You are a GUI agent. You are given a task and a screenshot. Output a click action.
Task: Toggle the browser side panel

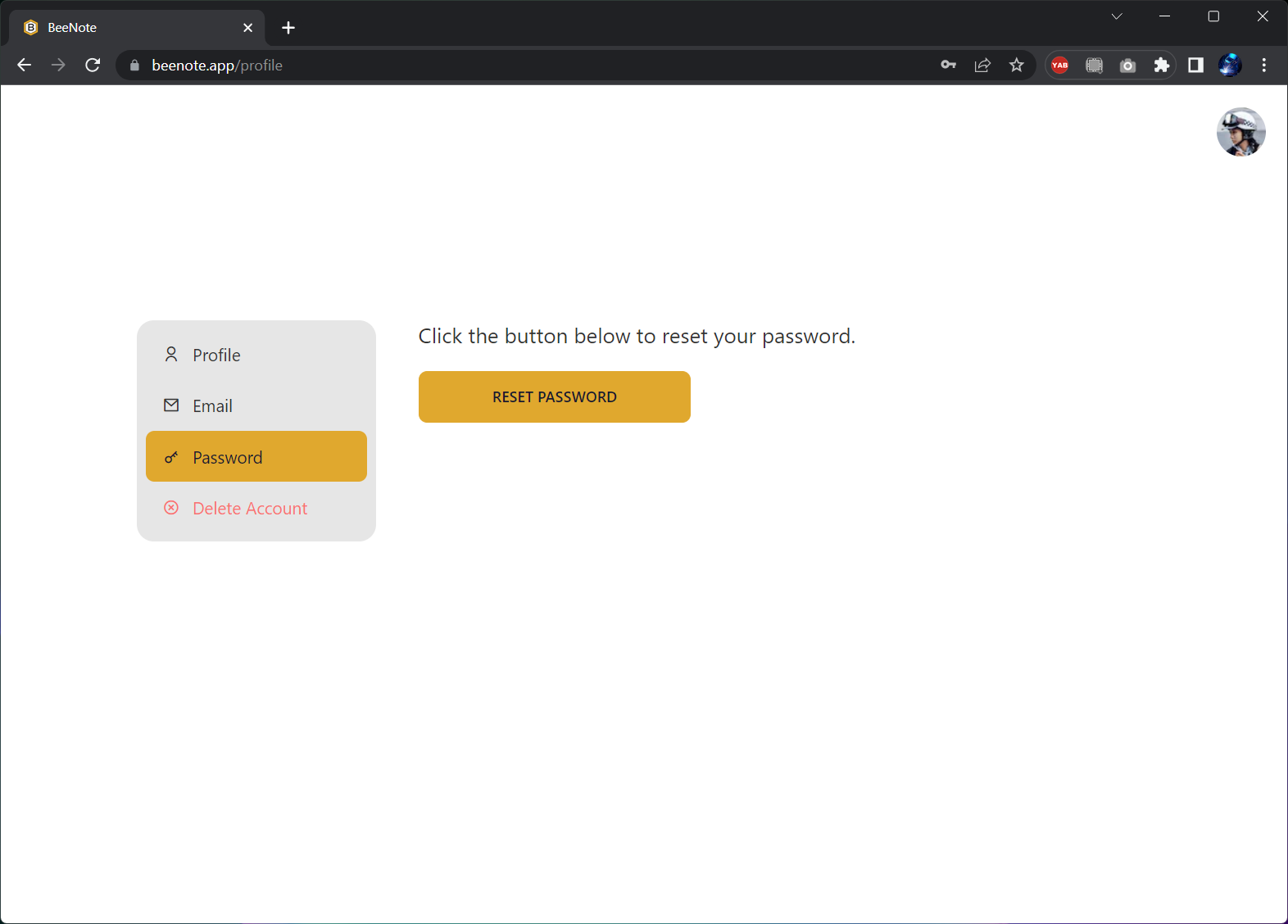click(1195, 65)
